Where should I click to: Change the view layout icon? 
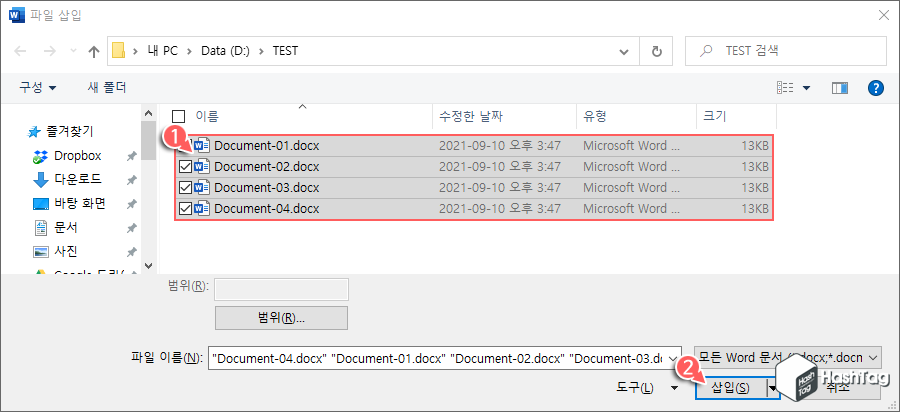pos(785,88)
